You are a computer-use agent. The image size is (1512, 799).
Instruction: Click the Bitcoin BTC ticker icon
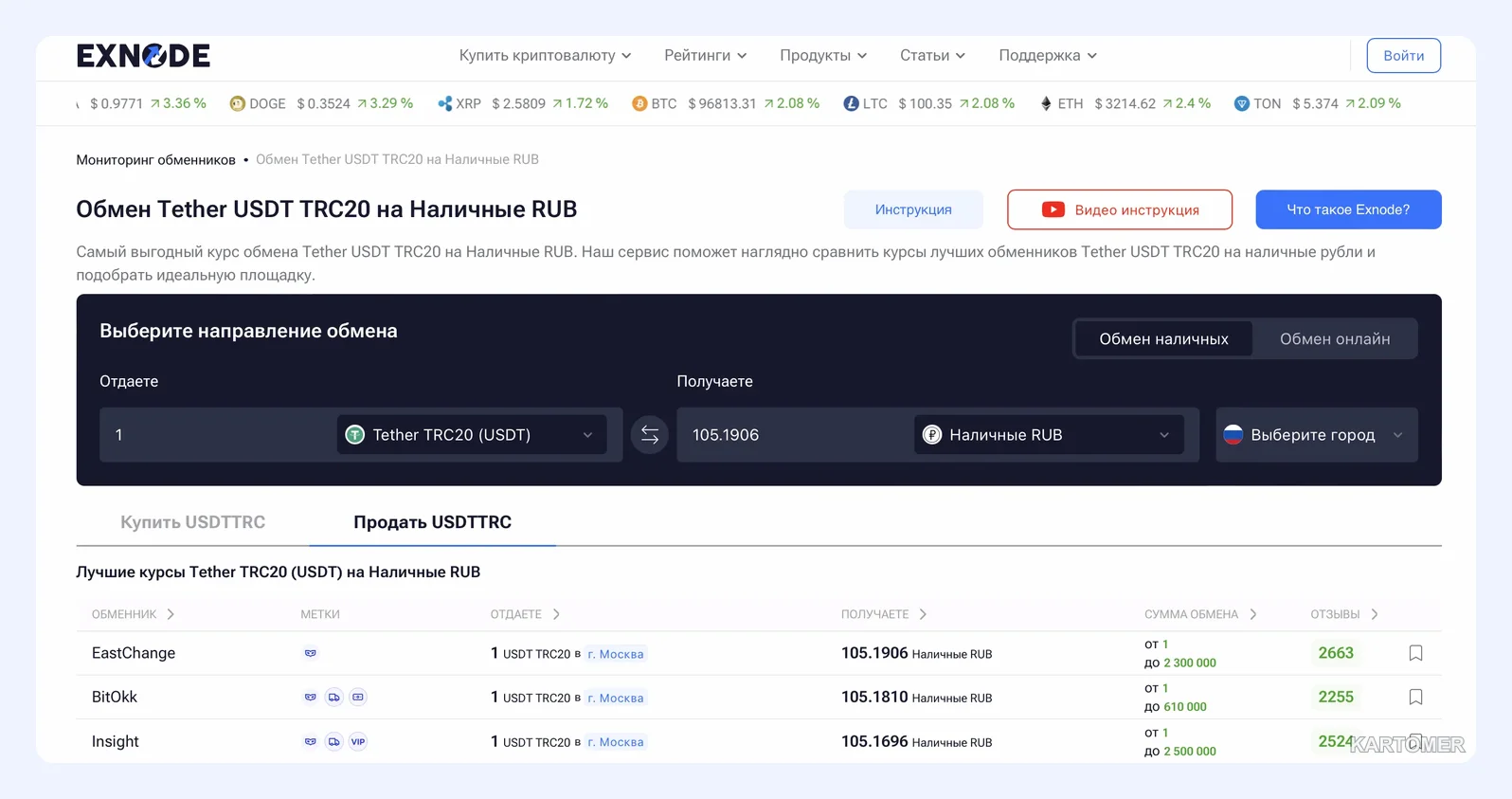click(639, 103)
